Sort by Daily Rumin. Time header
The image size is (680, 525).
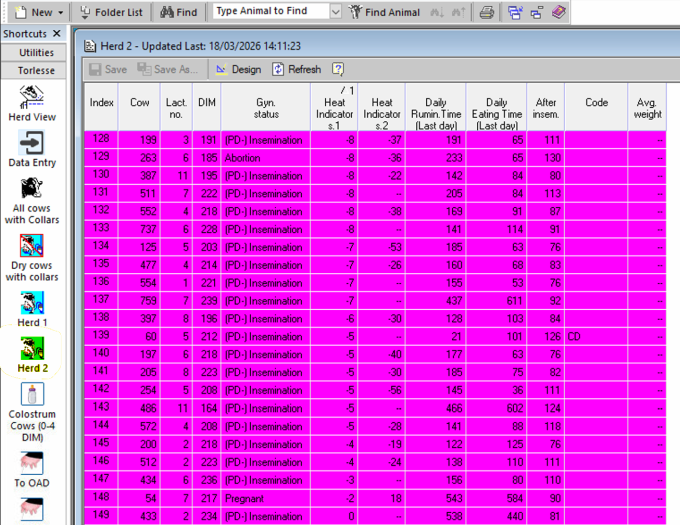pos(435,107)
